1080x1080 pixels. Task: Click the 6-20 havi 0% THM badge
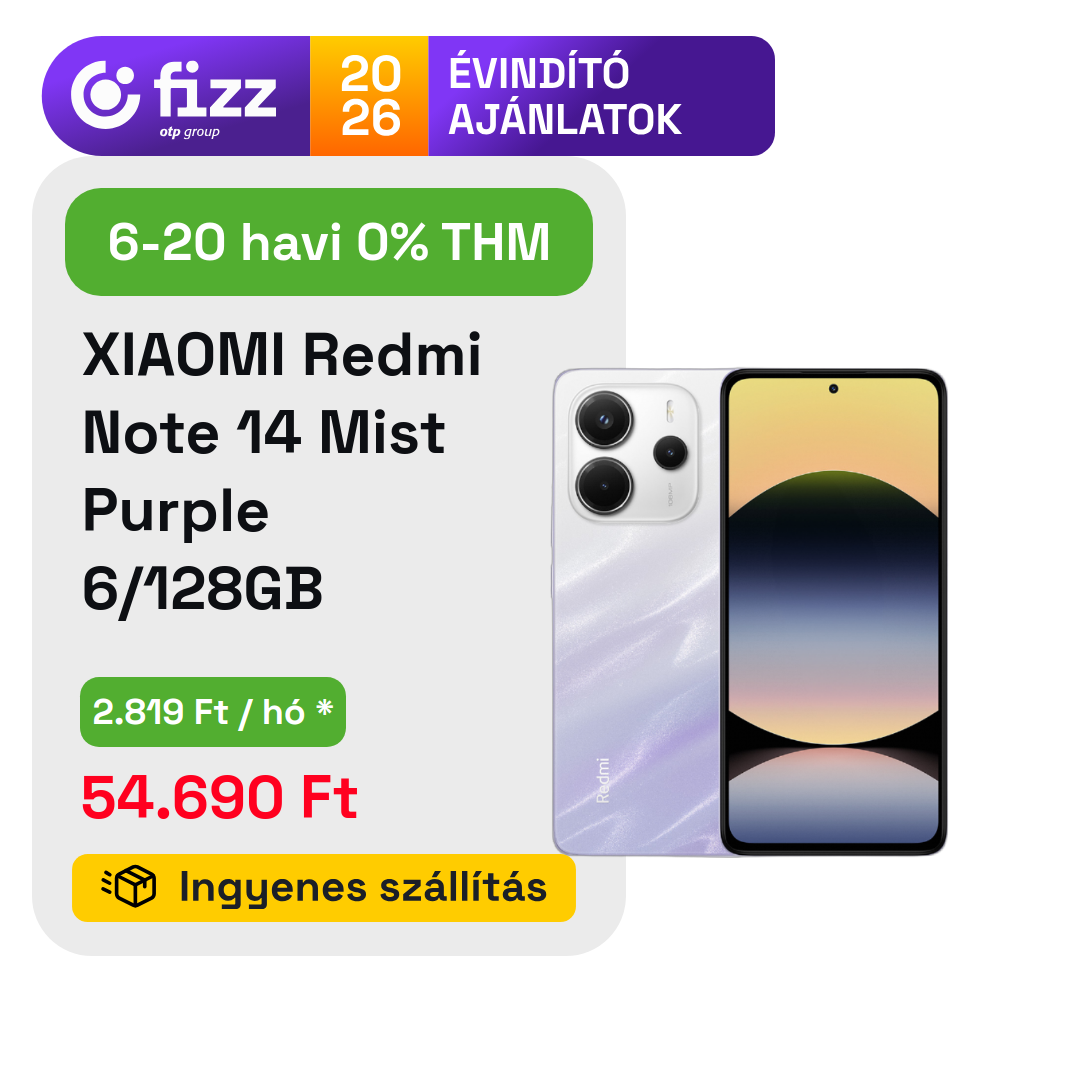point(329,242)
